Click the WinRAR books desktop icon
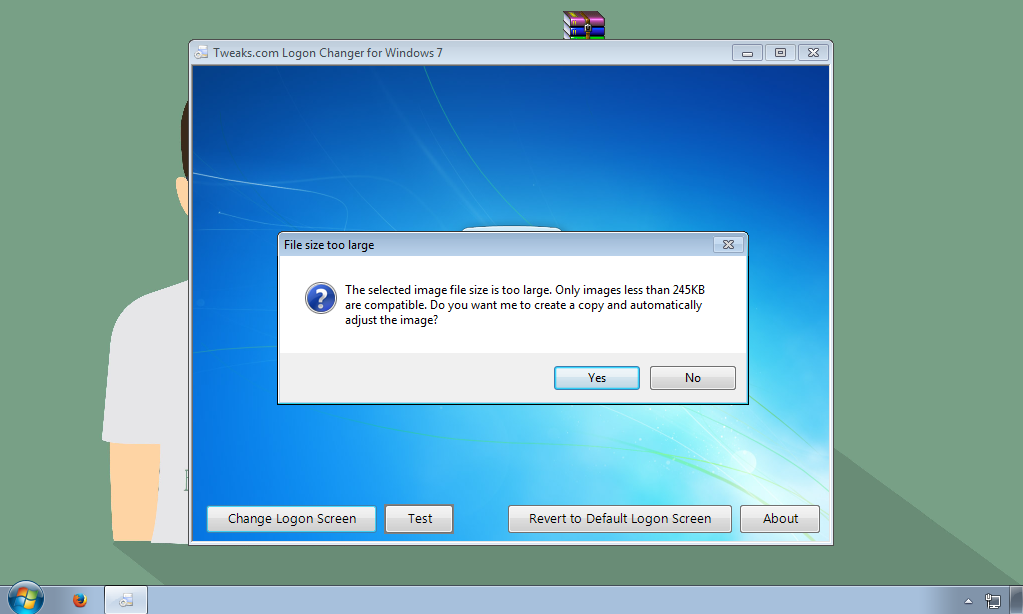The height and width of the screenshot is (614, 1023). tap(584, 25)
